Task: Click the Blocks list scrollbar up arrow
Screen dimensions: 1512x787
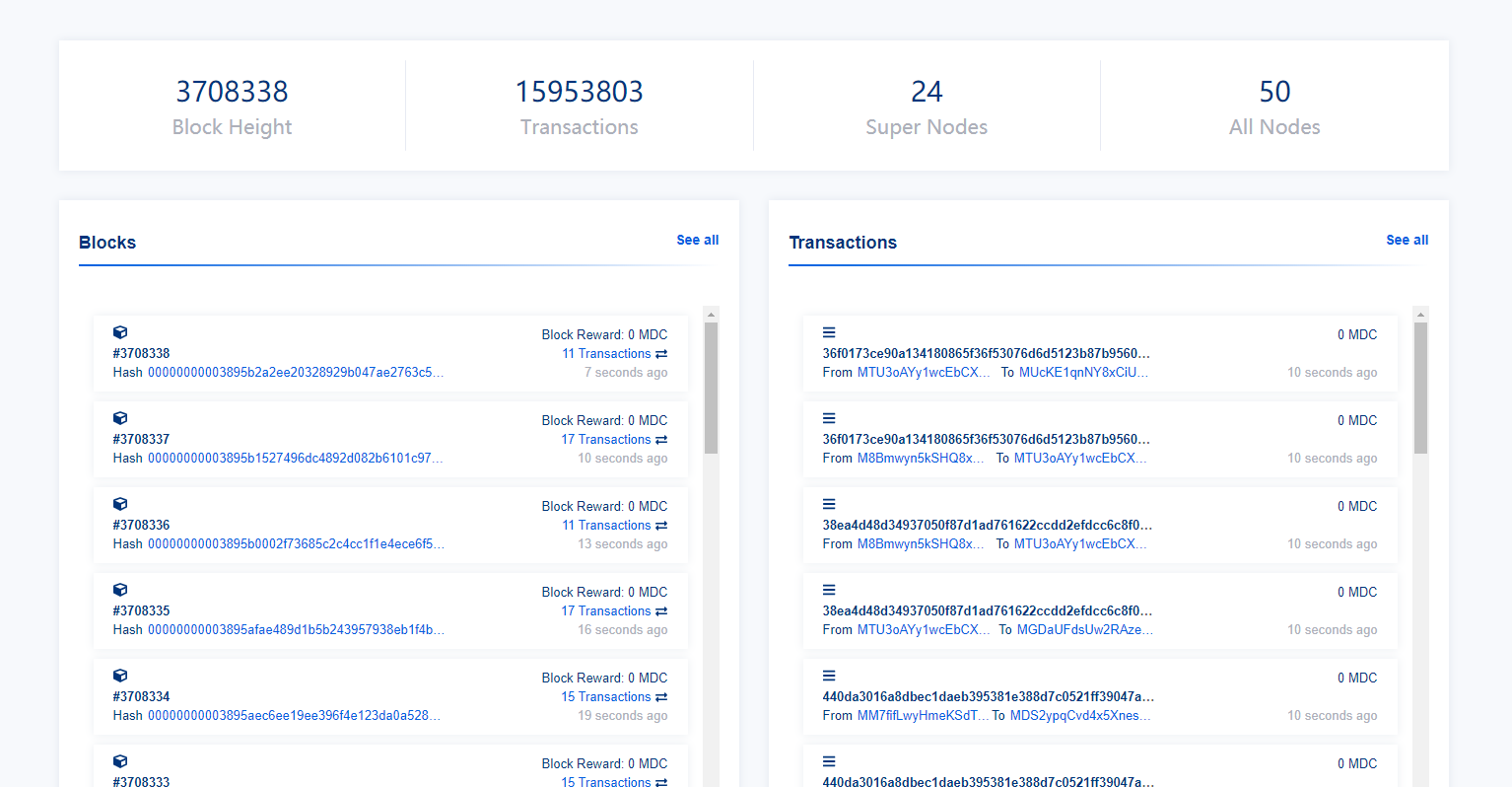Action: pos(711,315)
